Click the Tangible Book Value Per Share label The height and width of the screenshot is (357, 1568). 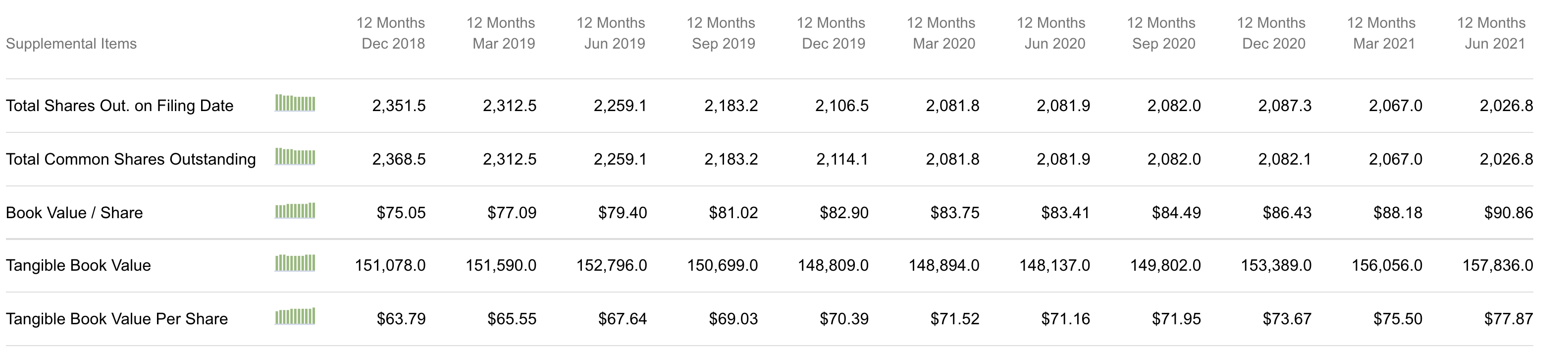[x=117, y=319]
